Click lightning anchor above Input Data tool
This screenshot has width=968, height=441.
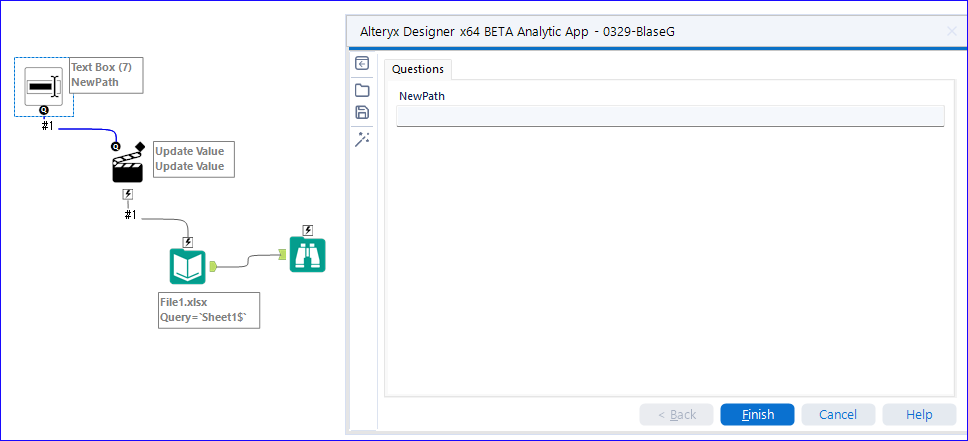(x=188, y=242)
